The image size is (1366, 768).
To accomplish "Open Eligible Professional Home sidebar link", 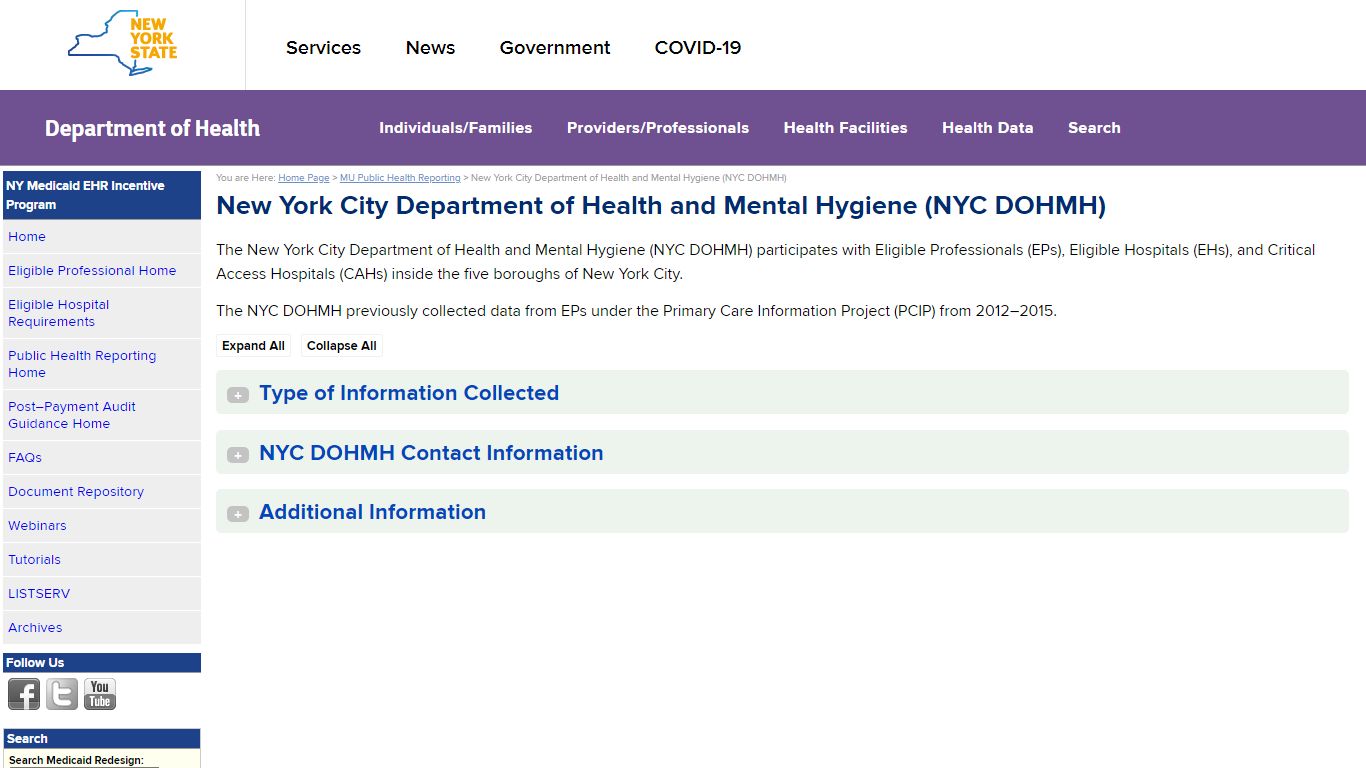I will coord(92,271).
